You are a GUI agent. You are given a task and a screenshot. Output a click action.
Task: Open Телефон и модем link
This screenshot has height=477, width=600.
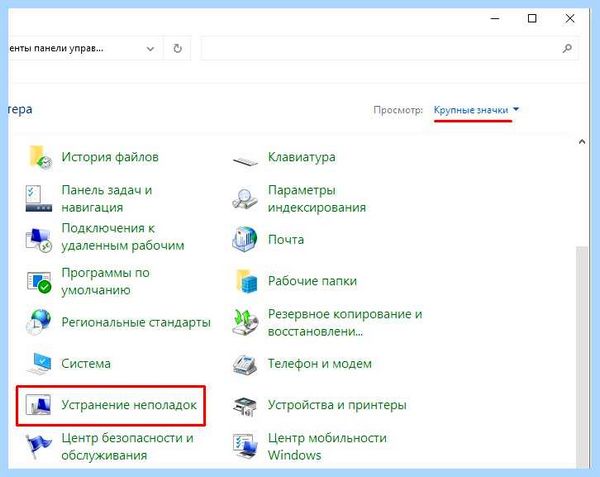click(320, 363)
